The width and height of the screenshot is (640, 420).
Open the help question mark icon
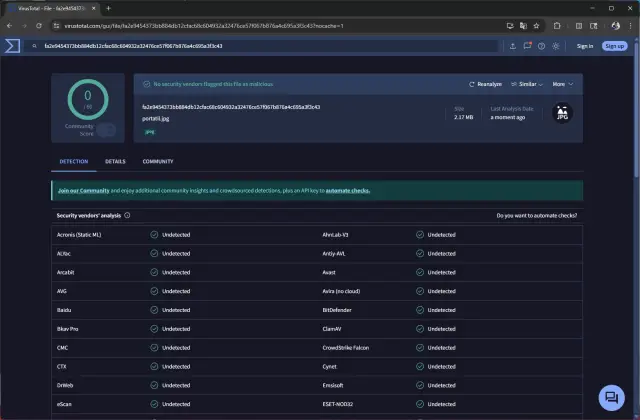click(540, 46)
